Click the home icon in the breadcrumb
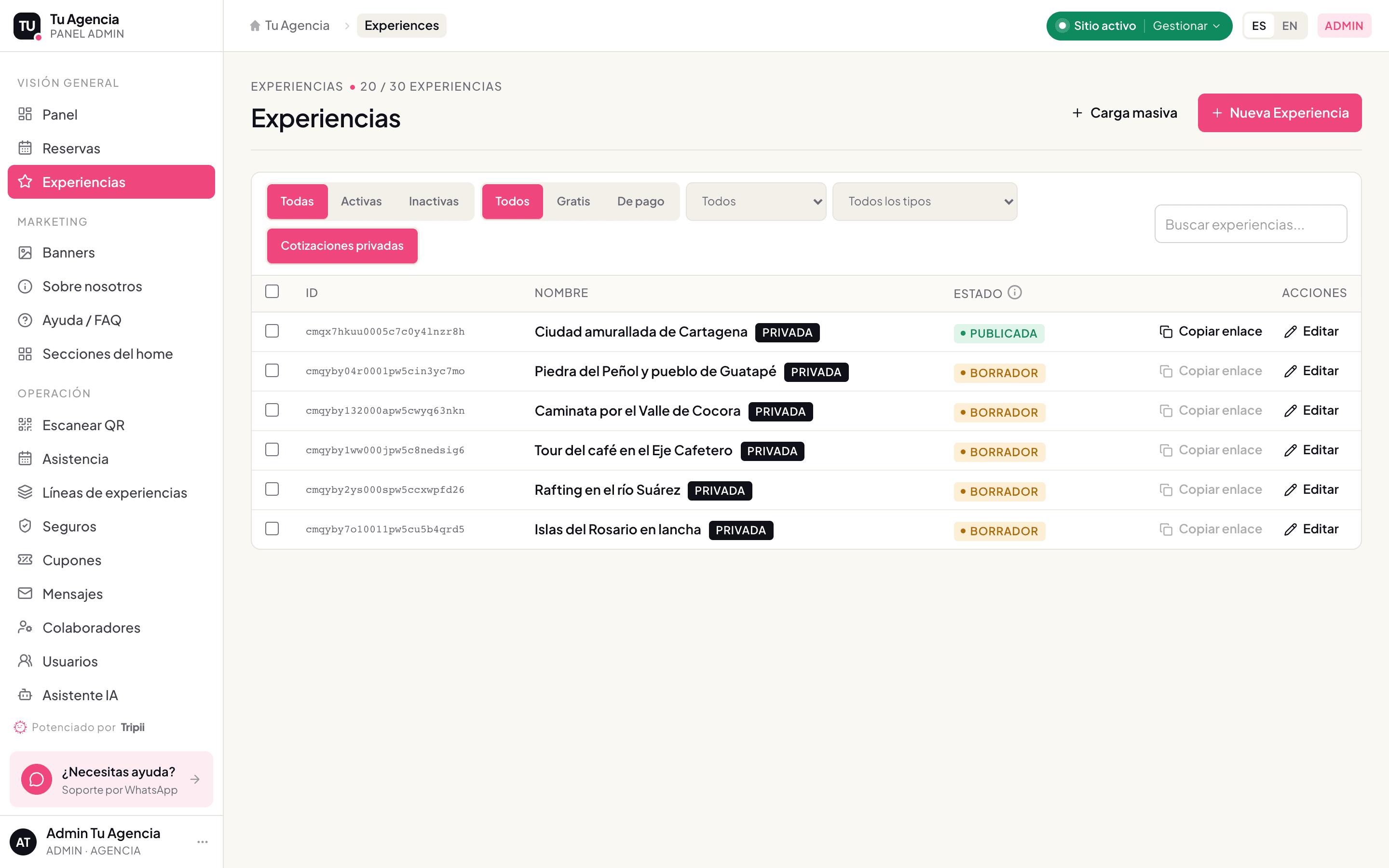1389x868 pixels. point(255,26)
